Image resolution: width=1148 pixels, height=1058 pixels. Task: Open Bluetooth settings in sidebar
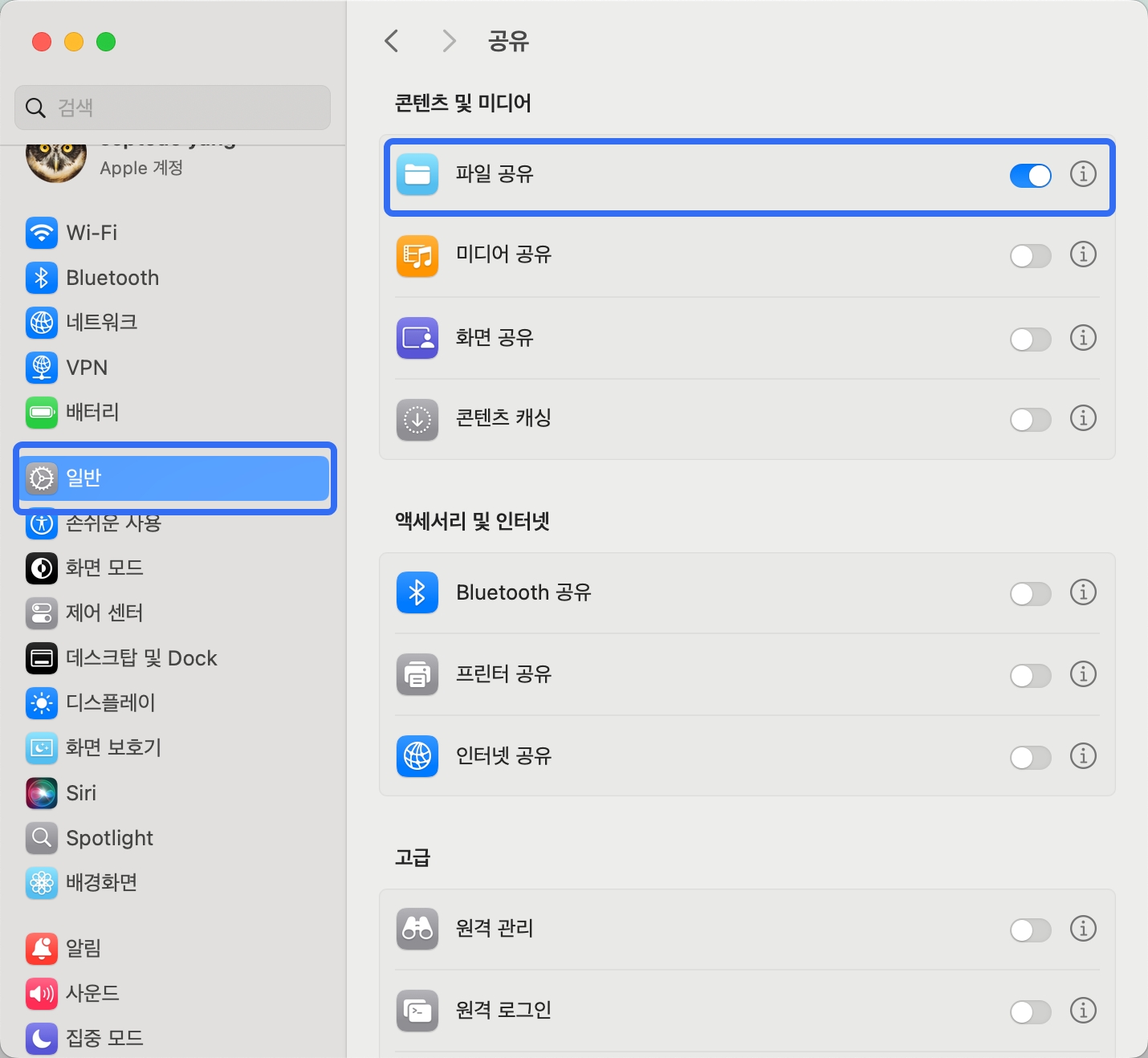174,278
